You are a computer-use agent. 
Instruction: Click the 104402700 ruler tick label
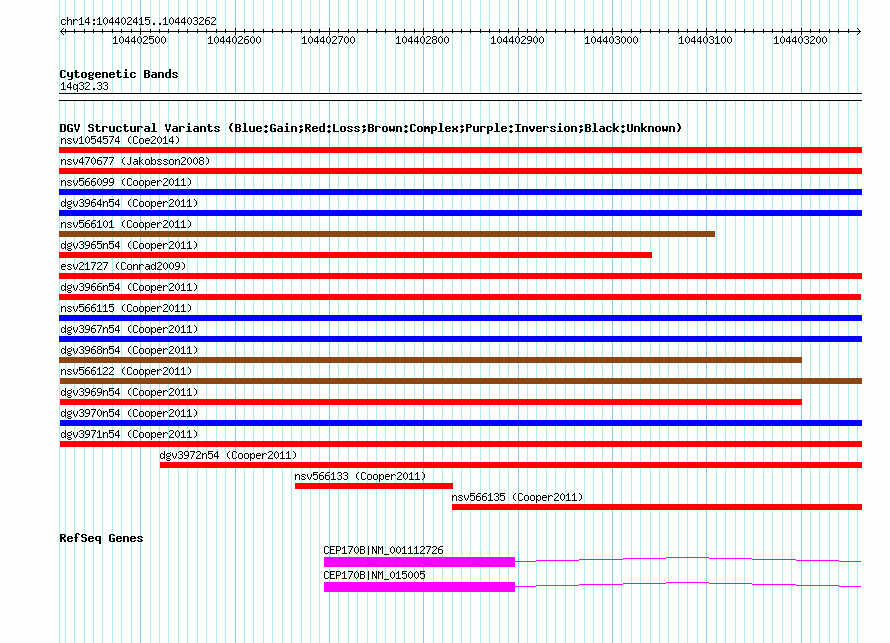(x=328, y=40)
